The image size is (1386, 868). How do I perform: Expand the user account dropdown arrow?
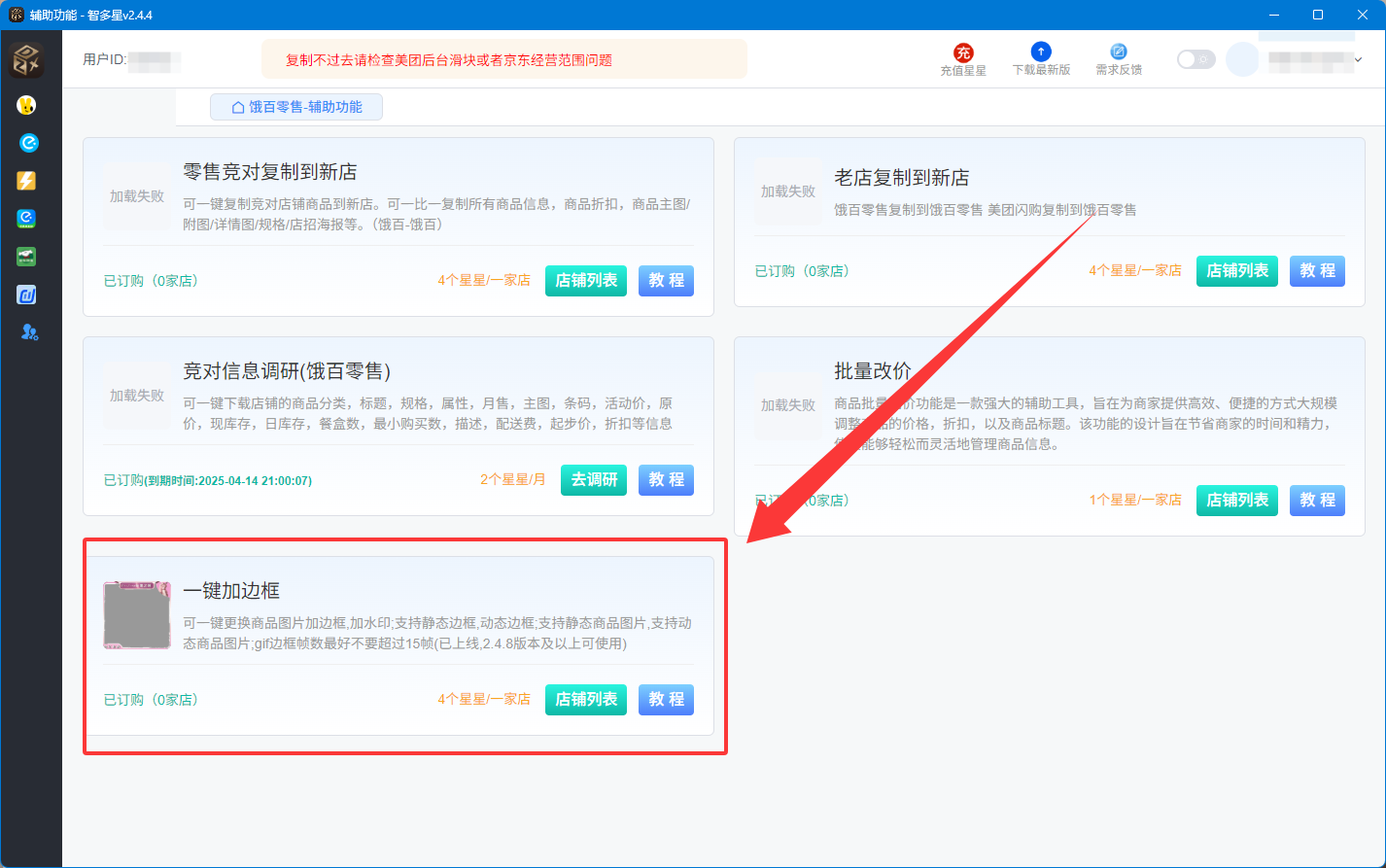pos(1358,60)
